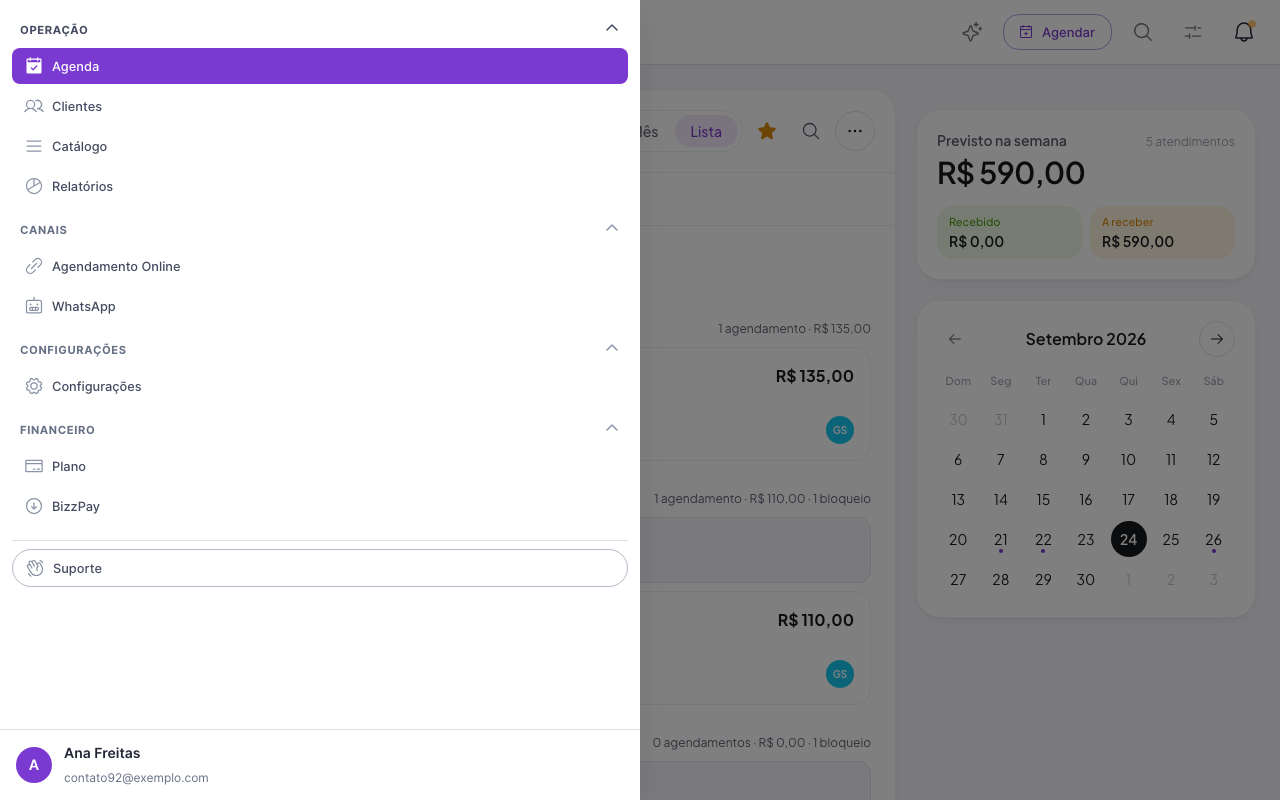The image size is (1280, 800).
Task: Click the Agendar button
Action: click(1057, 32)
